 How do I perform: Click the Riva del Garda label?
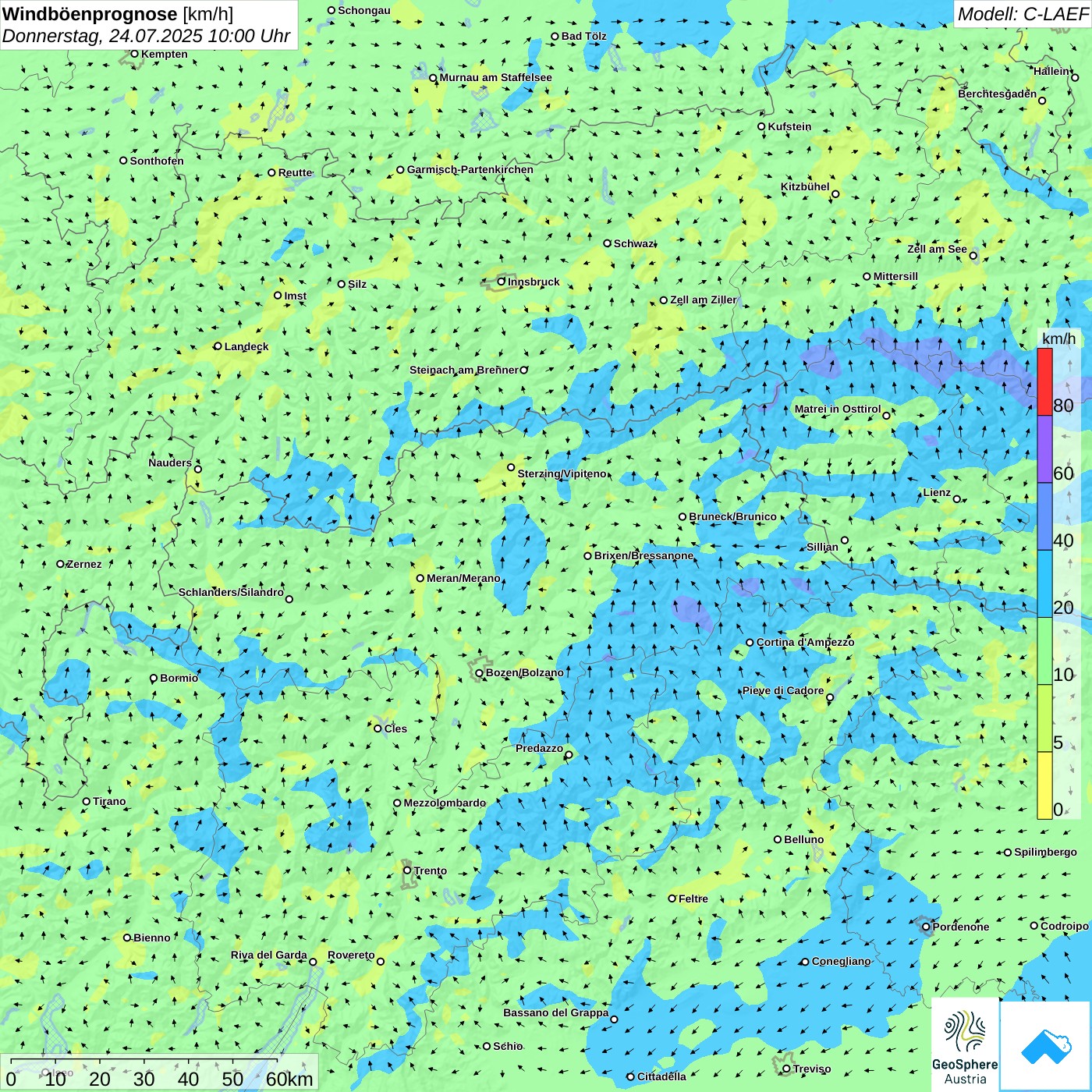269,955
